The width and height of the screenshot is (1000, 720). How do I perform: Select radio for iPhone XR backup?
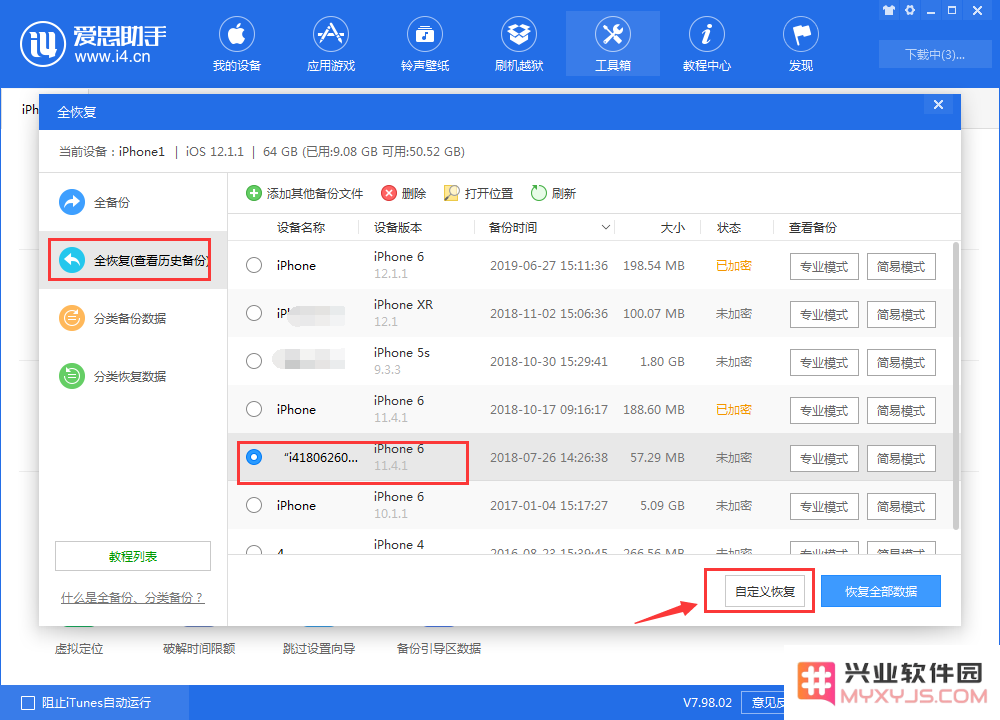[254, 313]
